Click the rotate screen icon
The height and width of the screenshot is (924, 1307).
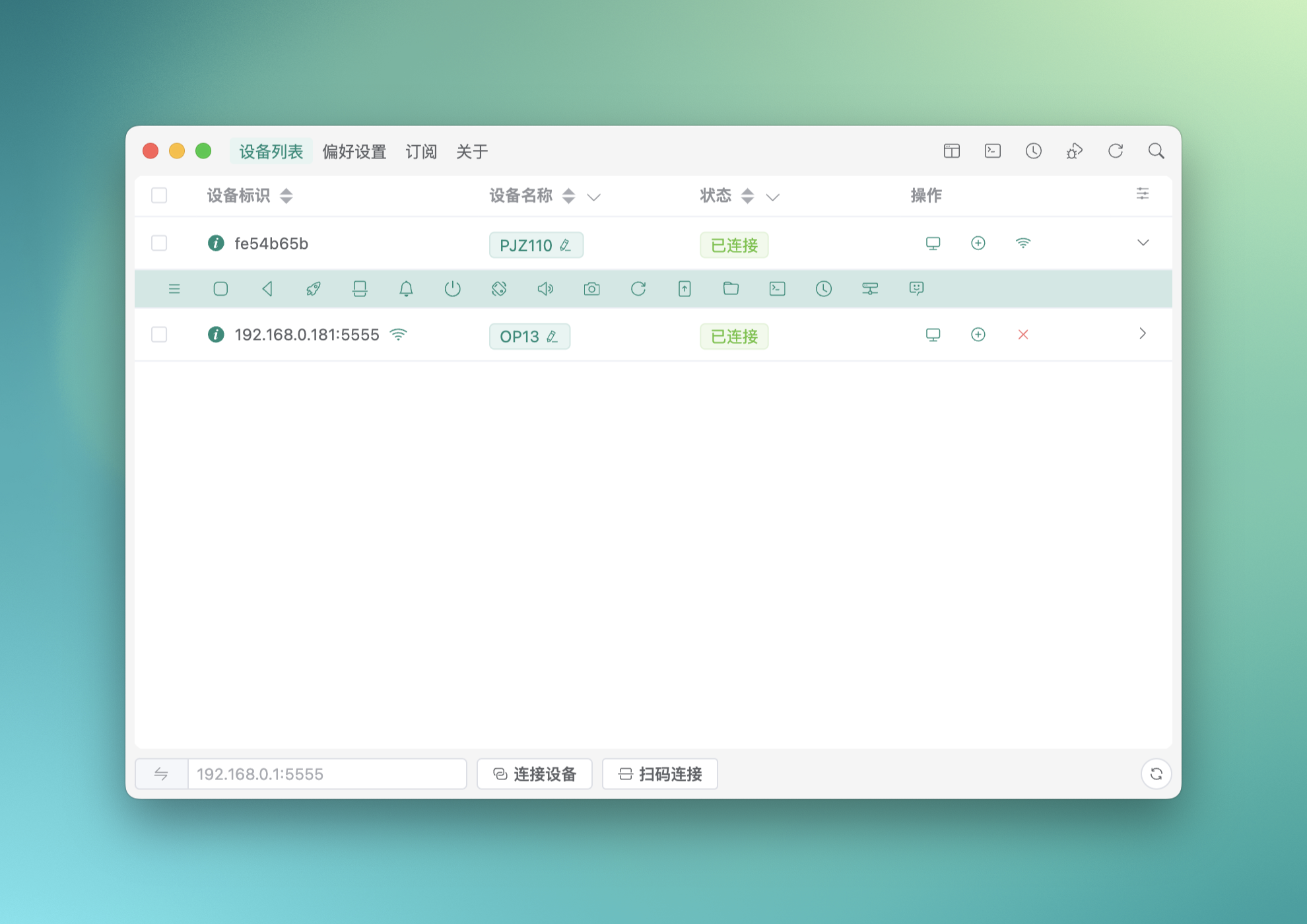pos(499,288)
